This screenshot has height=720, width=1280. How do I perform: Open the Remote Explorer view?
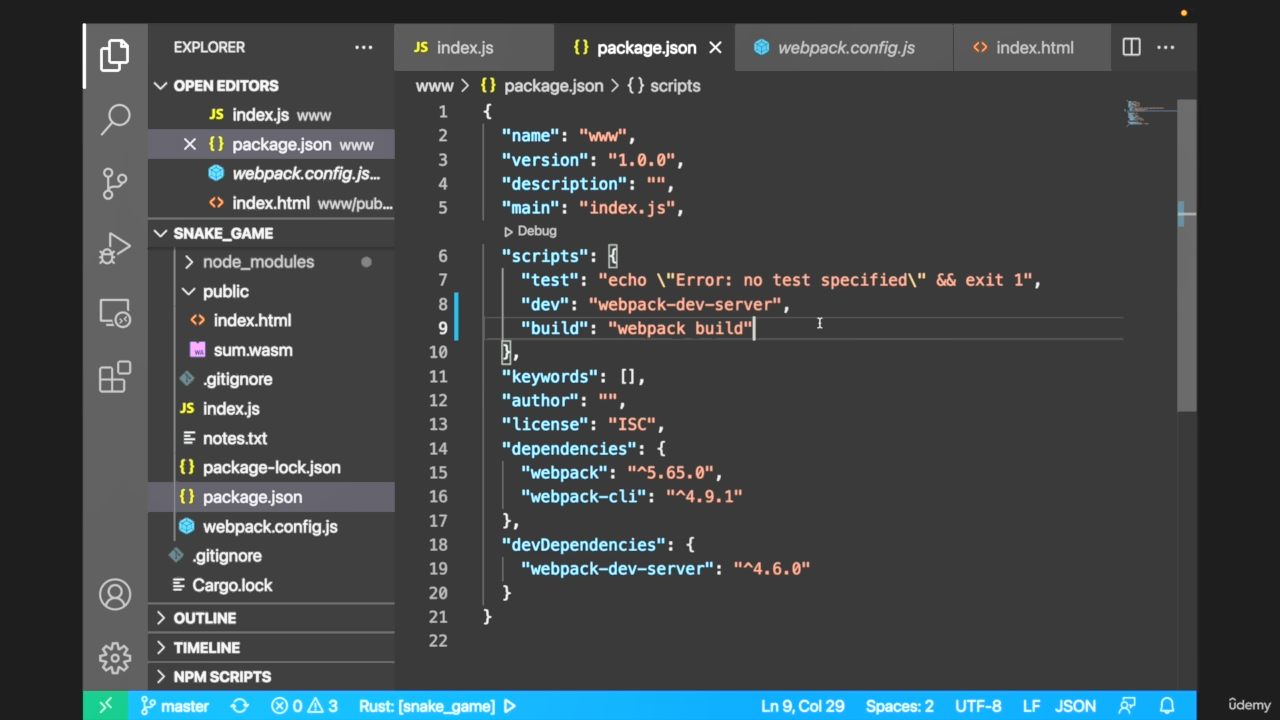click(115, 313)
